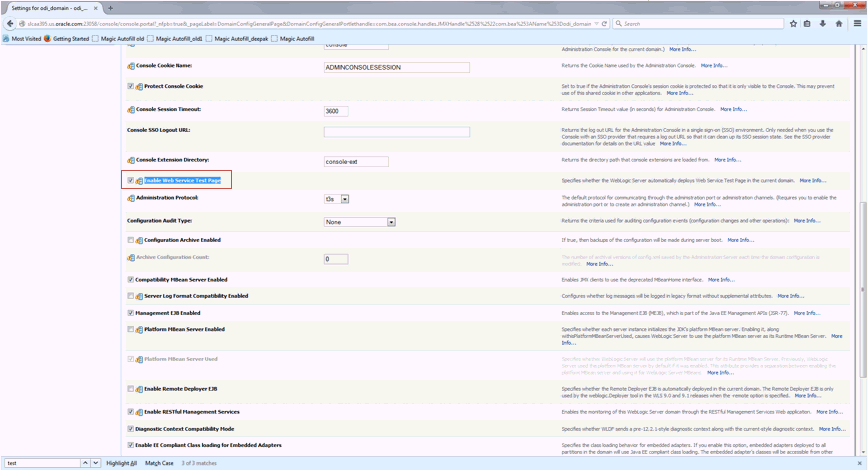Open Magic Autofill_deepak bookmark
The width and height of the screenshot is (868, 470).
(x=237, y=39)
